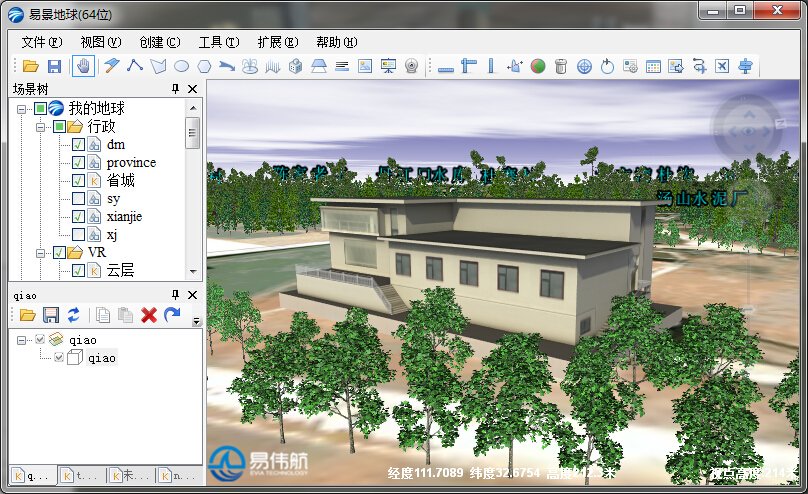Choose the curved arrow tool
The height and width of the screenshot is (494, 808).
point(227,66)
